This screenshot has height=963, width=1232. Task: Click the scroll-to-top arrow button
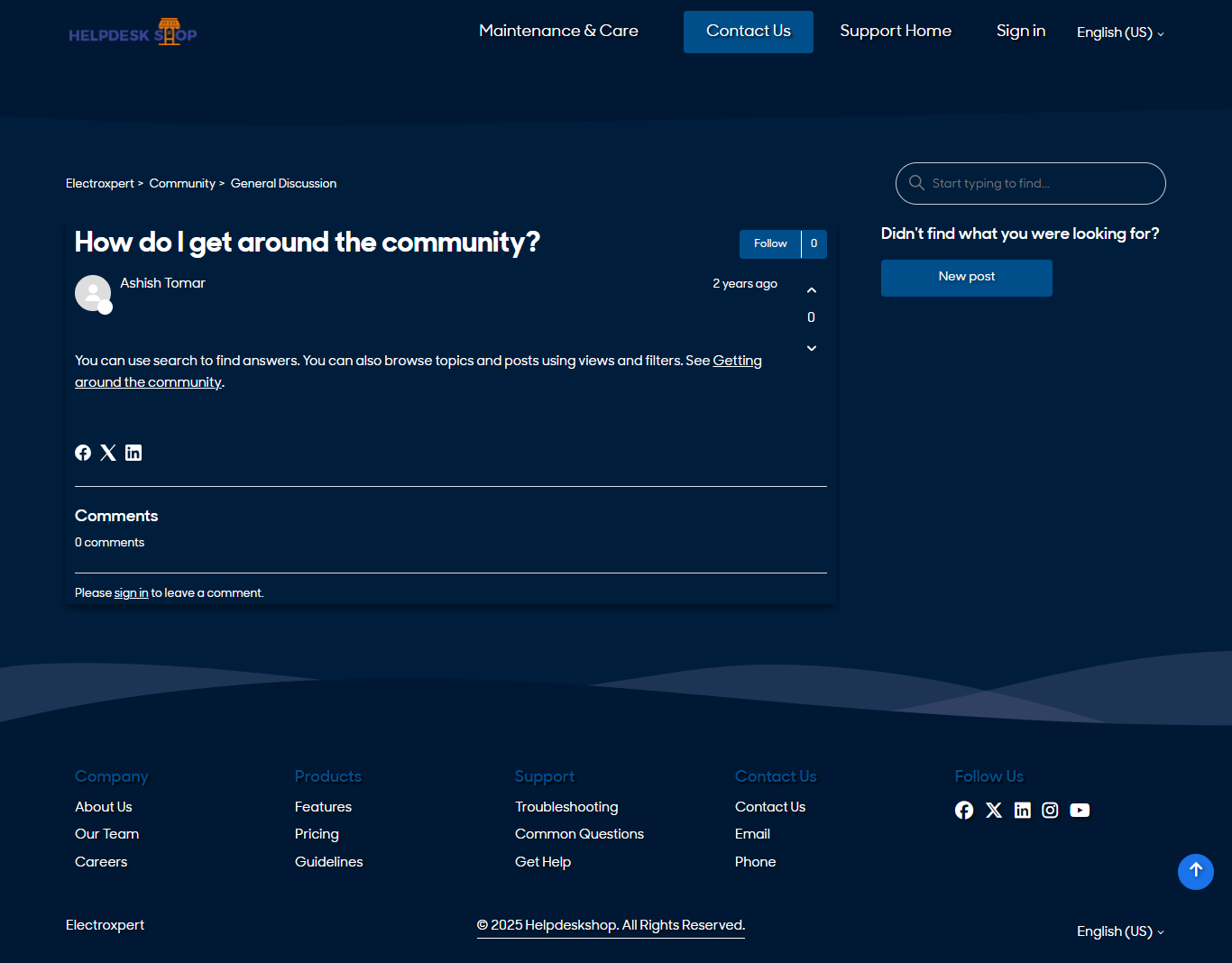[1195, 871]
